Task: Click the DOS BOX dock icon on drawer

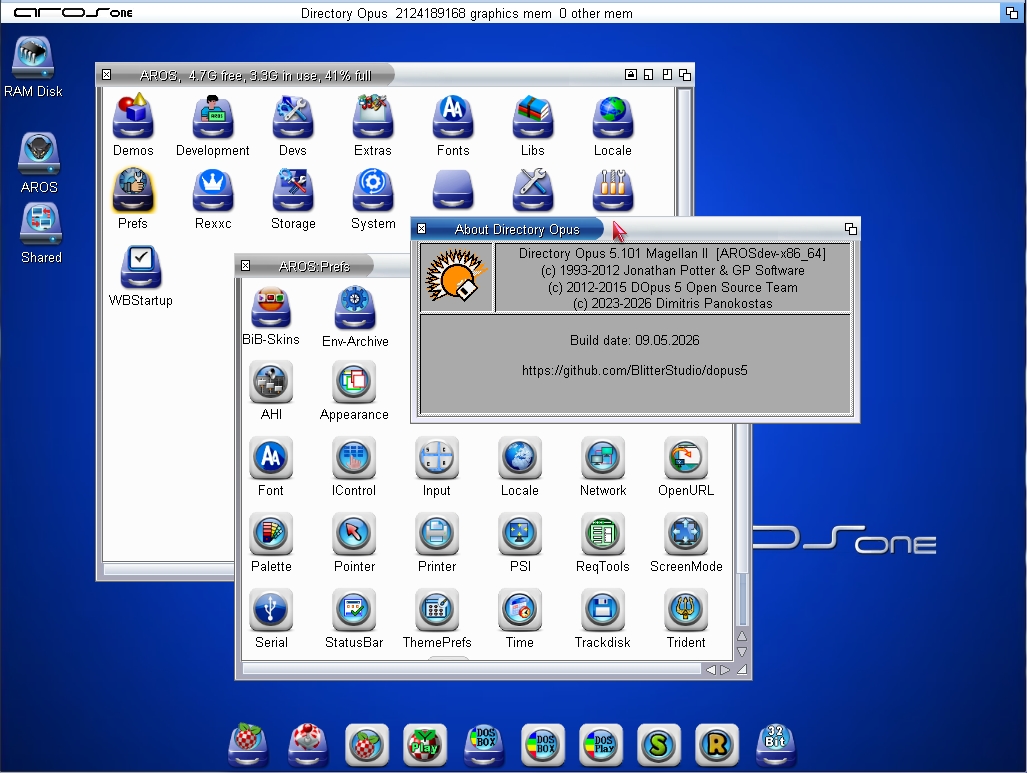Action: pos(484,745)
